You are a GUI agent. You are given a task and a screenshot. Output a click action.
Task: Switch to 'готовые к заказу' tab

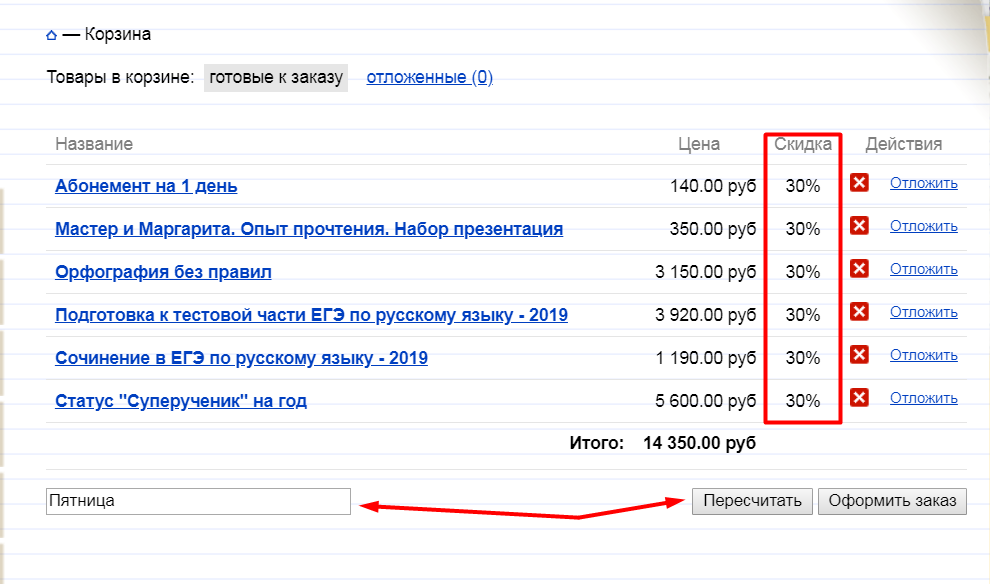[276, 78]
